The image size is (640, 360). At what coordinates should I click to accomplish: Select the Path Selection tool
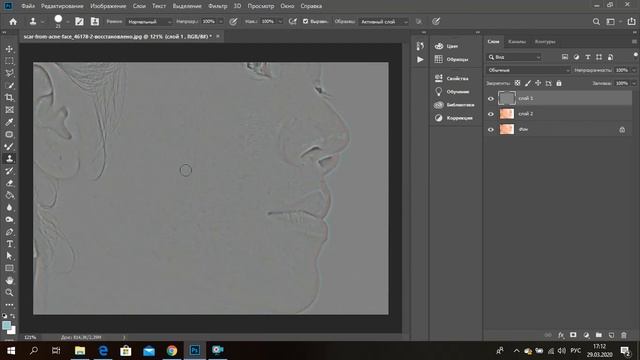[9, 256]
